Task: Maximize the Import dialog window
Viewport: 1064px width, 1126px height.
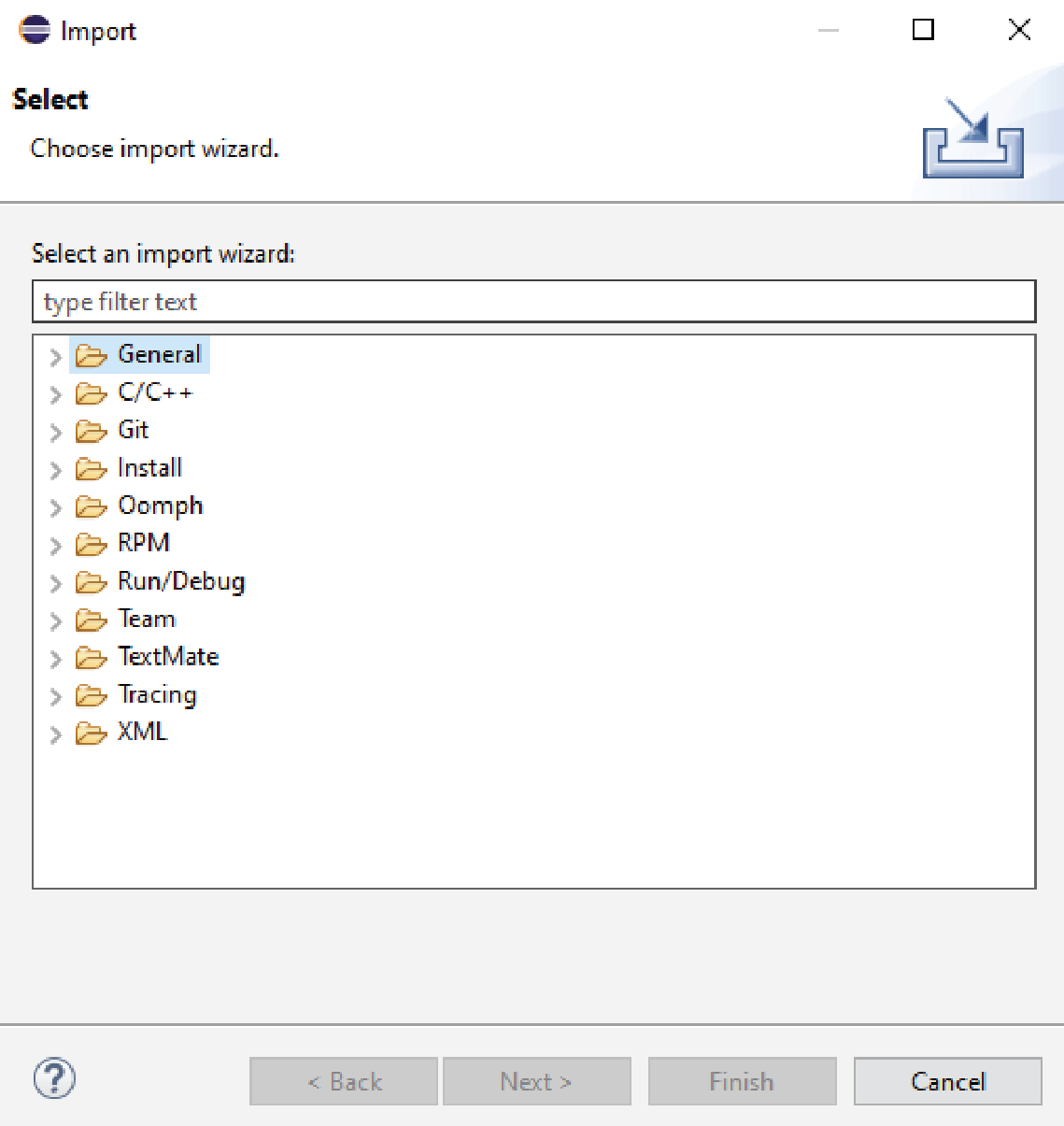Action: (923, 30)
